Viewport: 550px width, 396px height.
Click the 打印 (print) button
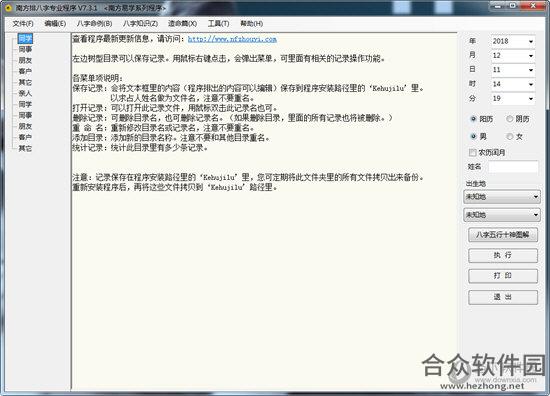503,276
